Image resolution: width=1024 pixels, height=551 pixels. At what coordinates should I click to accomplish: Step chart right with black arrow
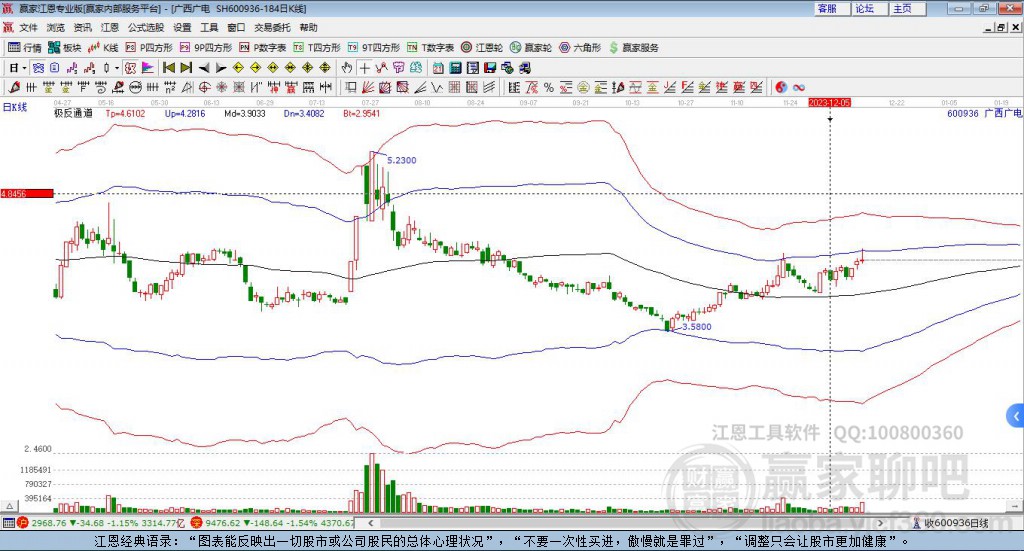[221, 68]
